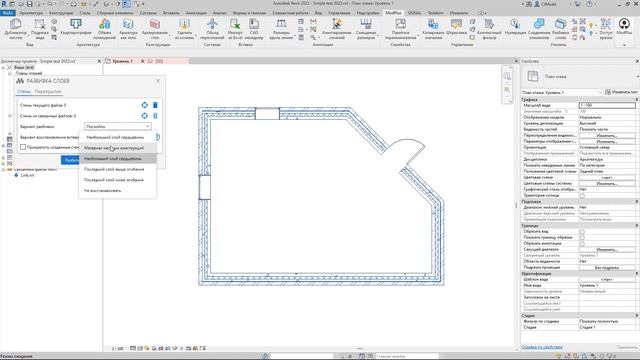Open the ModPlus round logo button

click(624, 24)
